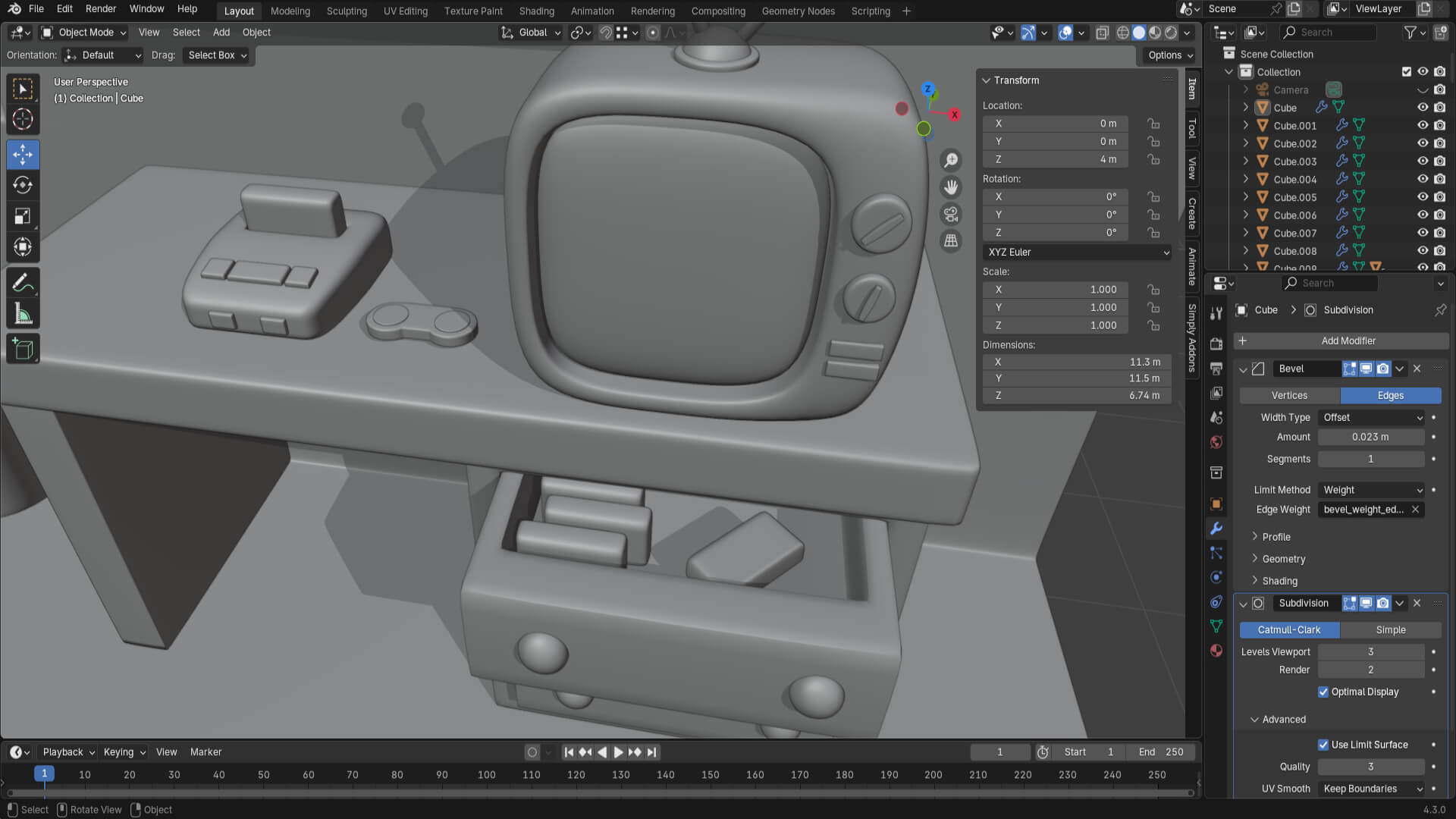Viewport: 1456px width, 819px height.
Task: Select the Scale tool in toolbar
Action: coord(23,216)
